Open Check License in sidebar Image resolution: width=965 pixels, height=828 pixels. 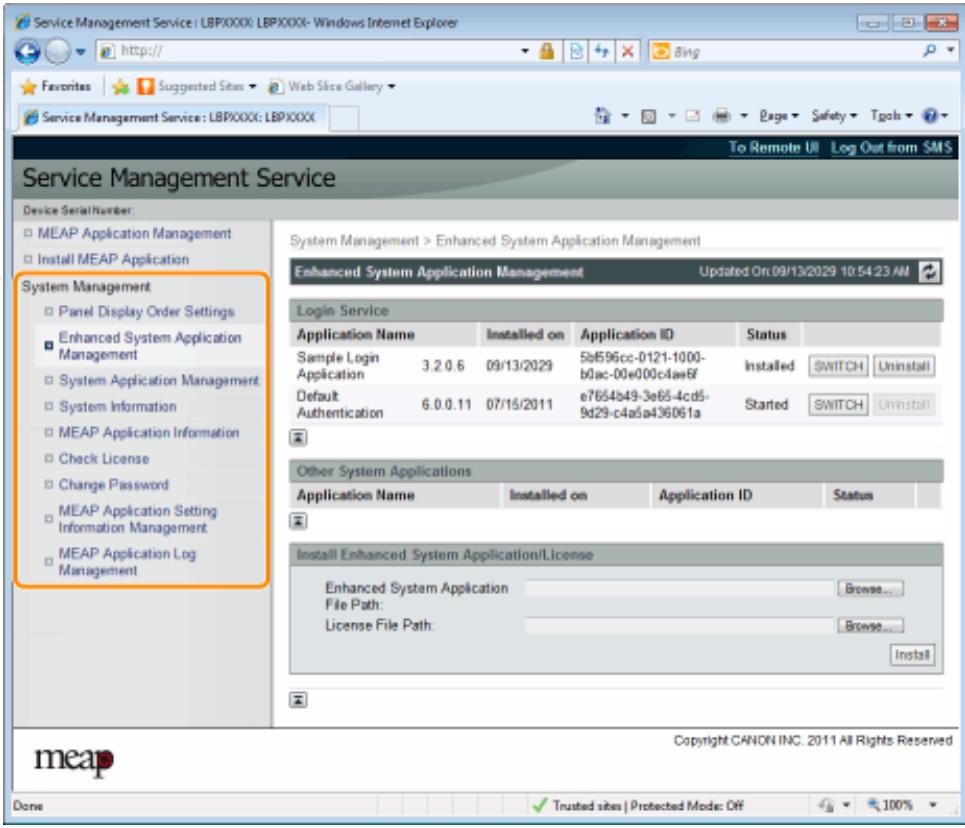click(x=104, y=459)
